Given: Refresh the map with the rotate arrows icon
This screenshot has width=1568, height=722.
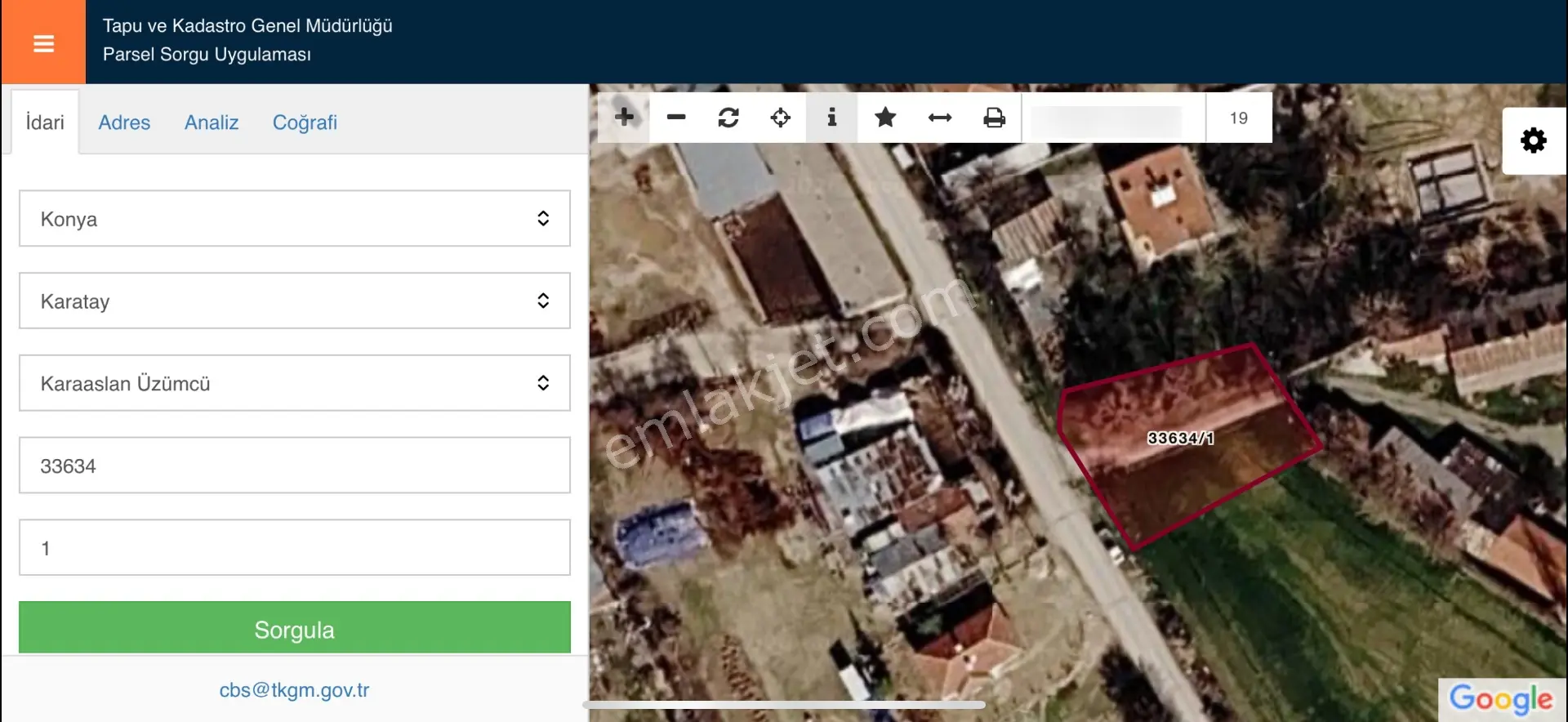Looking at the screenshot, I should (x=728, y=118).
